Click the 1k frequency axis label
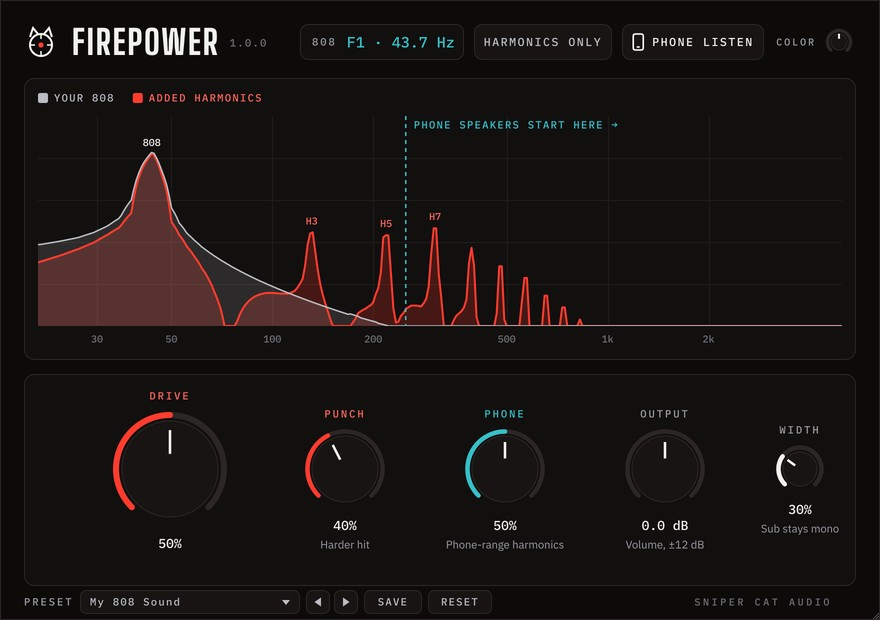 (x=607, y=339)
